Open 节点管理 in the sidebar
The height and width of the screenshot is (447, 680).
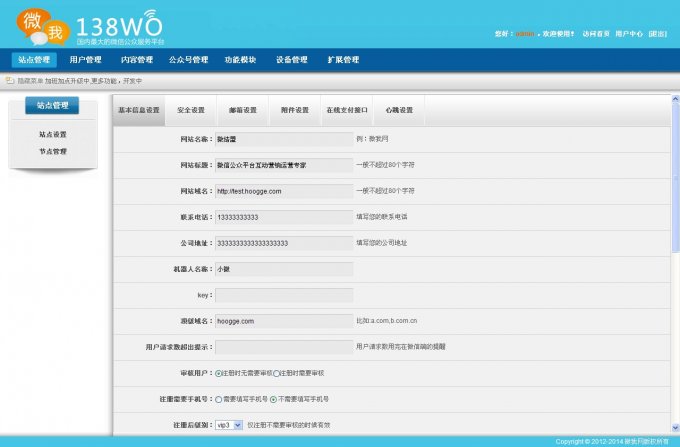coord(53,151)
